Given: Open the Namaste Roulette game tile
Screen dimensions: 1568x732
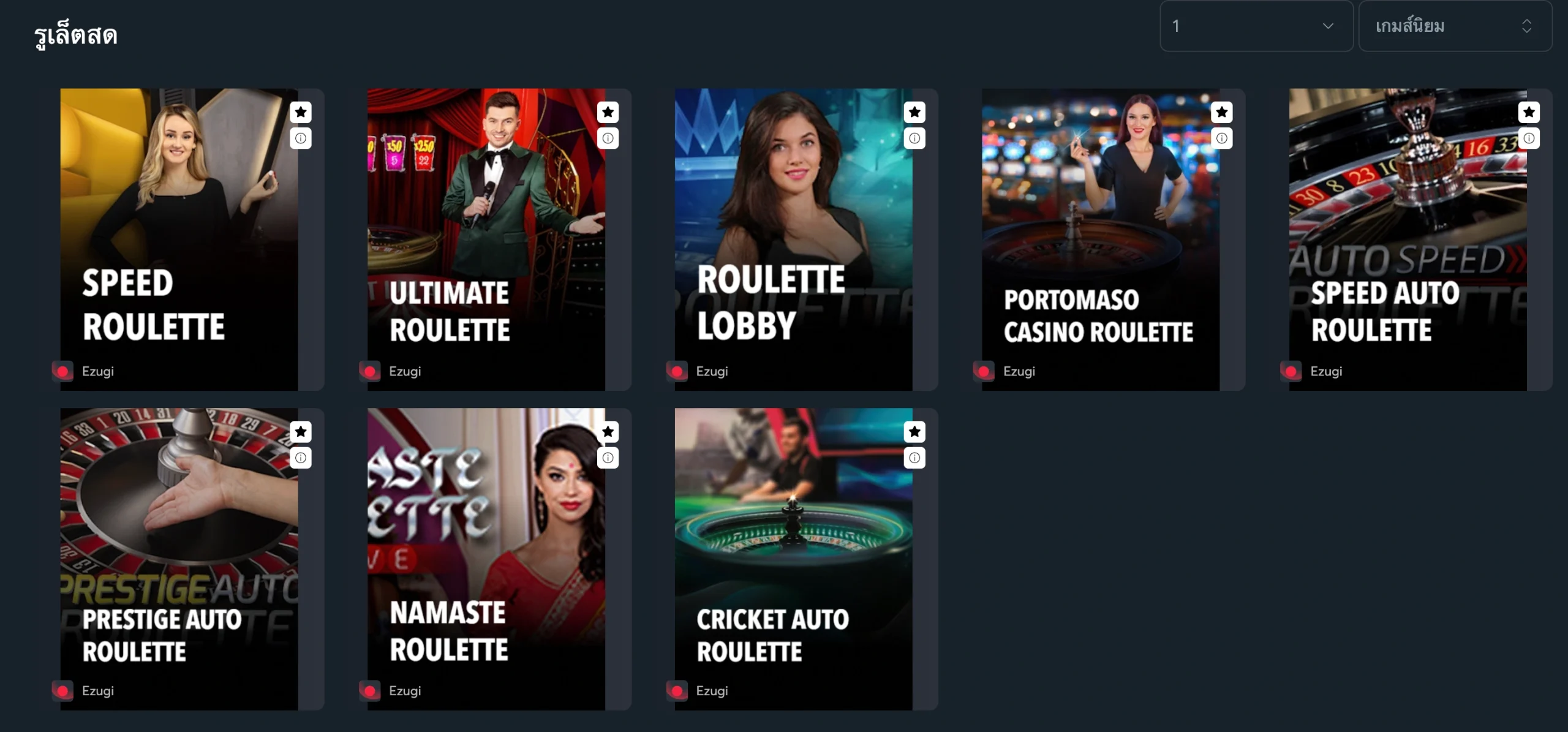Looking at the screenshot, I should (x=486, y=559).
